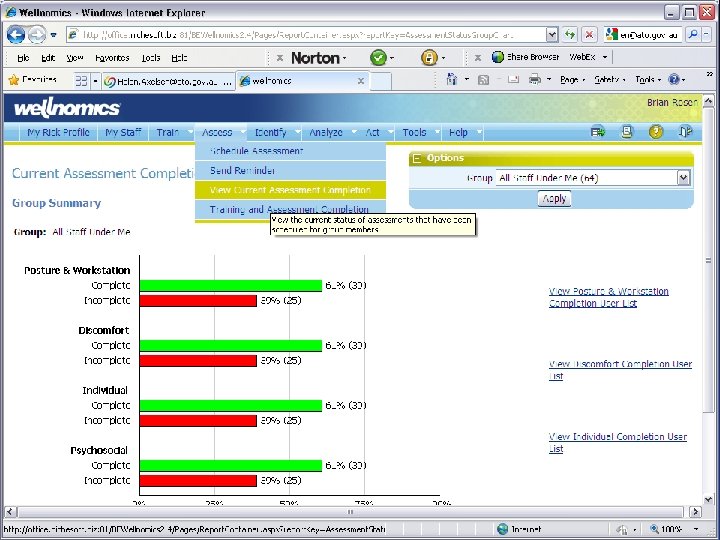Image resolution: width=720 pixels, height=540 pixels.
Task: Click the RSS feeds icon in command bar
Action: 483,80
